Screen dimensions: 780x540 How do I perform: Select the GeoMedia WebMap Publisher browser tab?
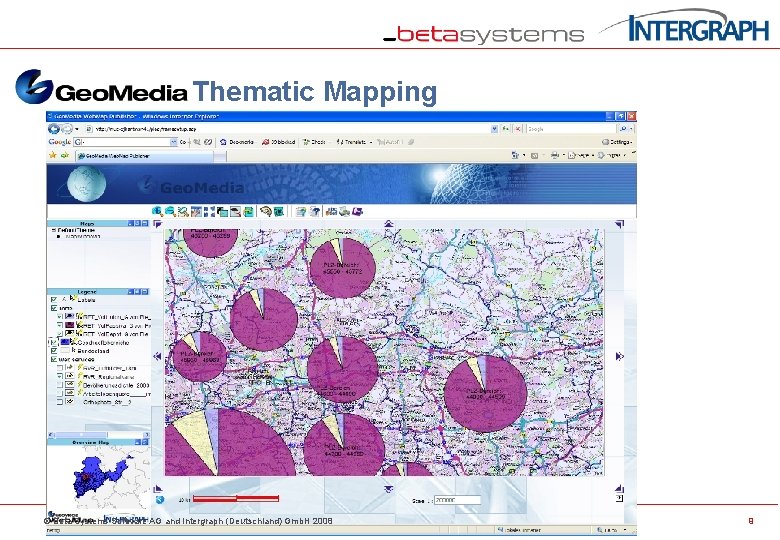(144, 156)
